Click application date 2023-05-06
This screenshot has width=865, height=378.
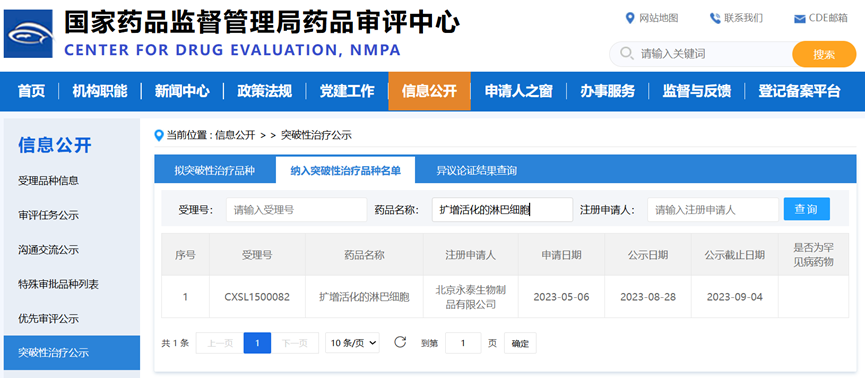[561, 297]
